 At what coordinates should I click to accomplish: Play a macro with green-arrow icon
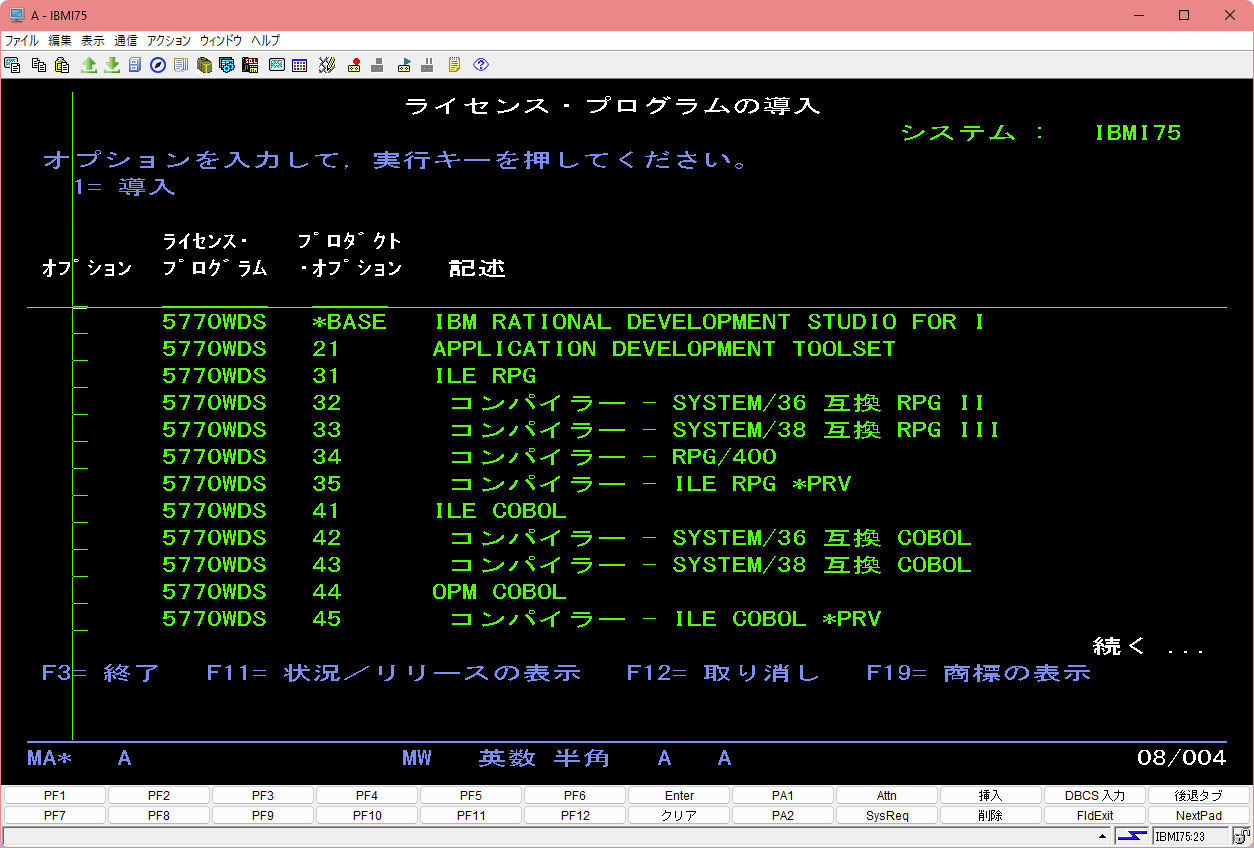pos(404,65)
